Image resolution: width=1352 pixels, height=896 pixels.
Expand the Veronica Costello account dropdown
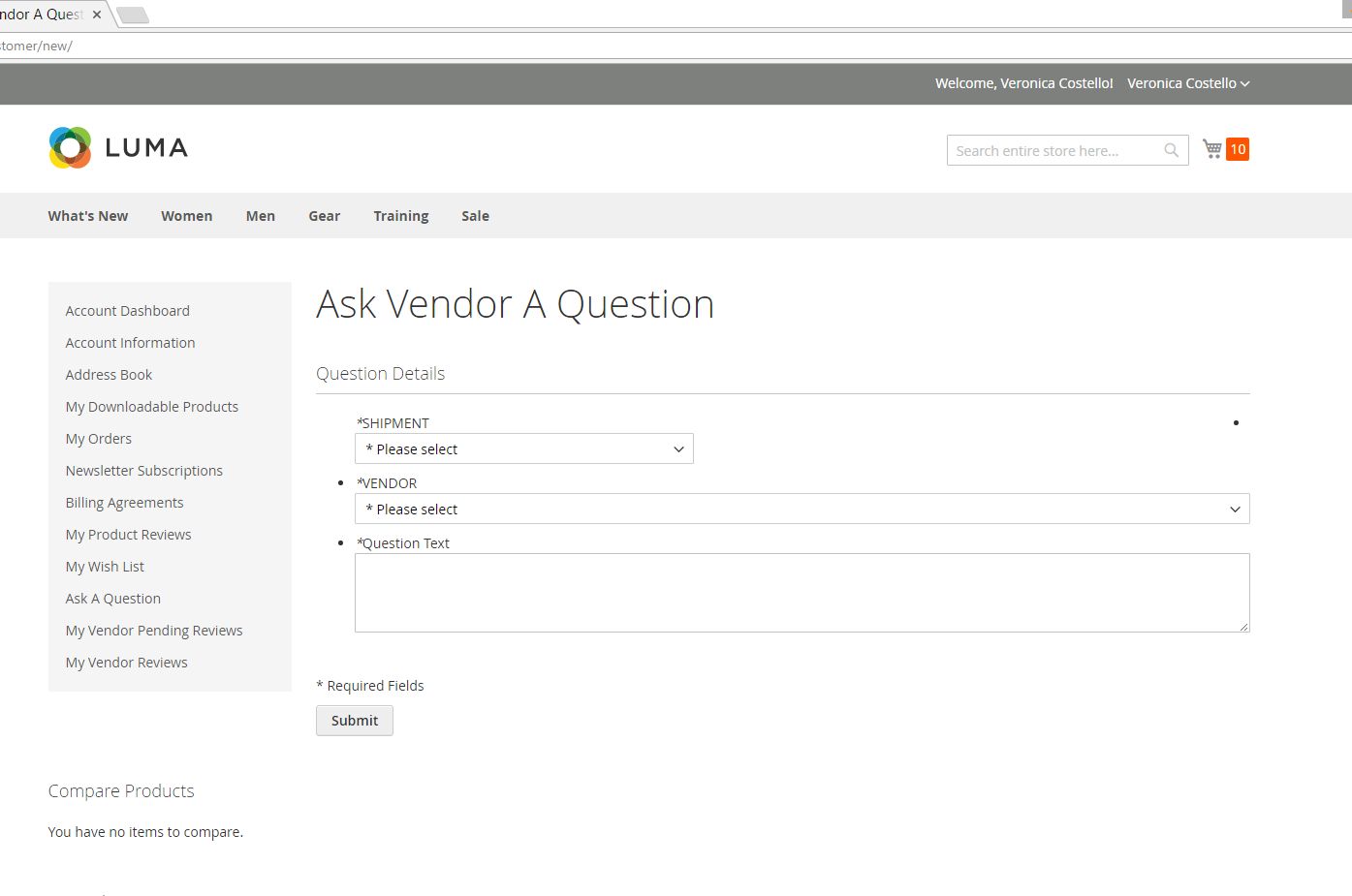[x=1188, y=83]
